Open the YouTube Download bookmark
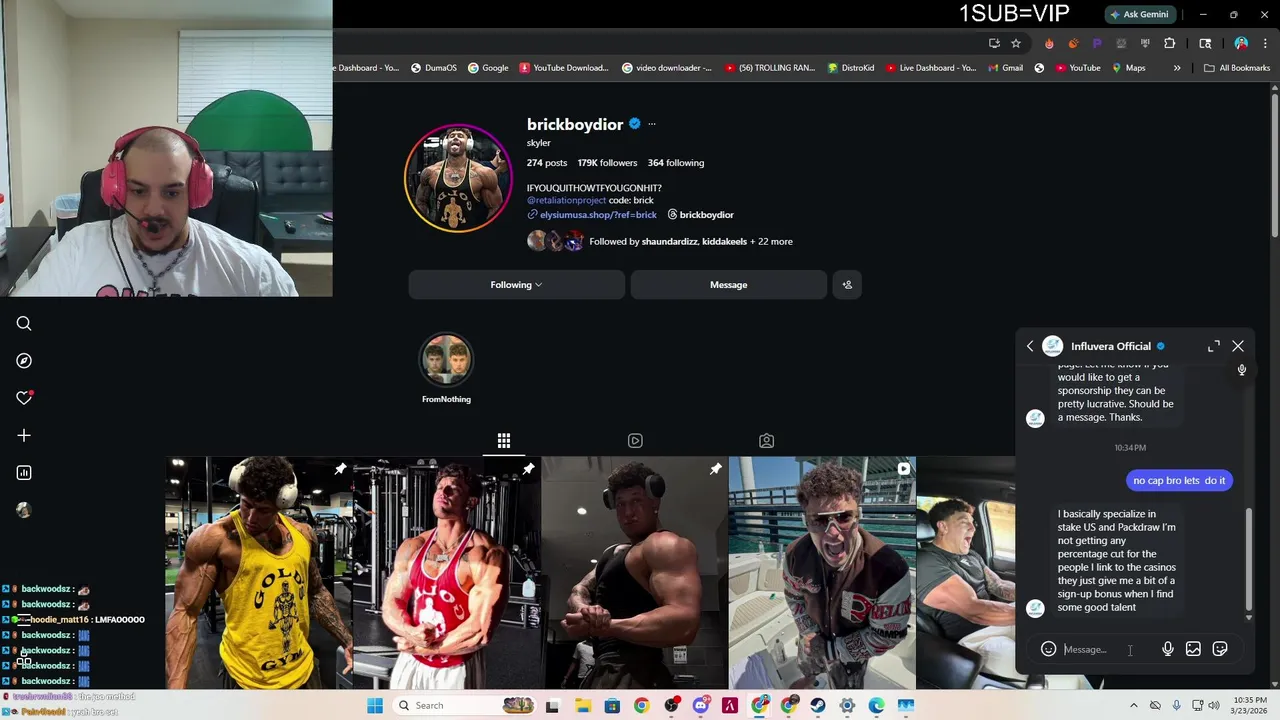1280x720 pixels. 564,68
